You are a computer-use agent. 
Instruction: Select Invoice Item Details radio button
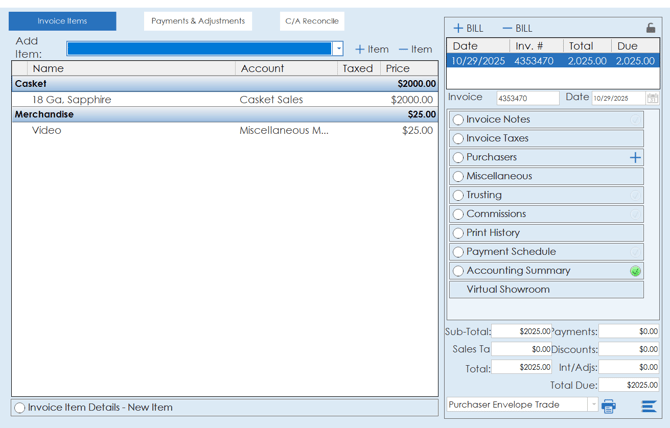20,408
